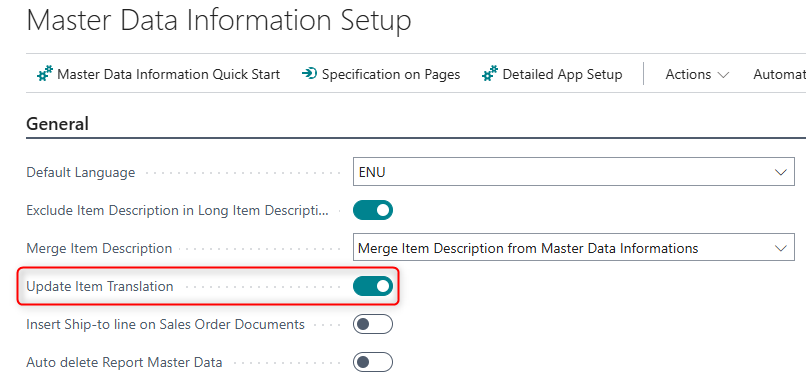The width and height of the screenshot is (806, 387).
Task: Click the gear icon beside Detailed App Setup
Action: tap(490, 74)
